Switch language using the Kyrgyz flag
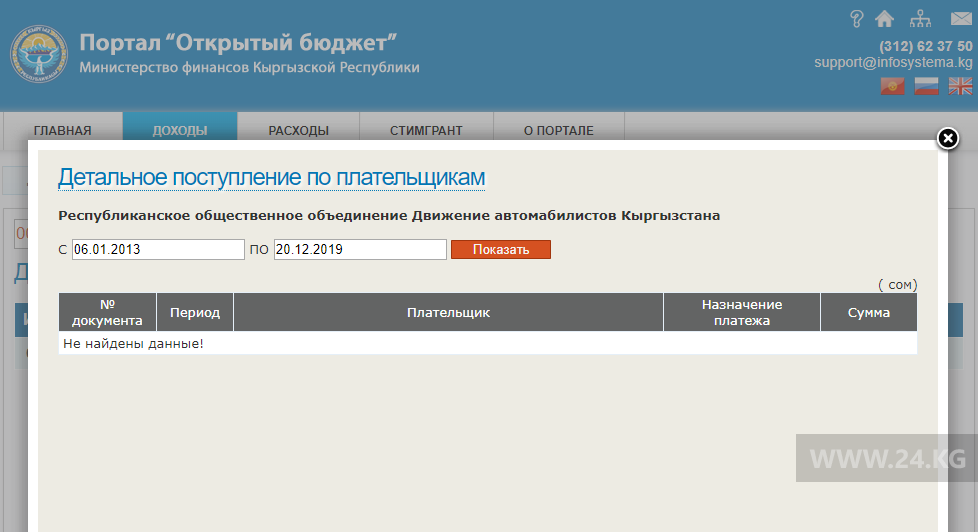This screenshot has height=532, width=978. (892, 87)
